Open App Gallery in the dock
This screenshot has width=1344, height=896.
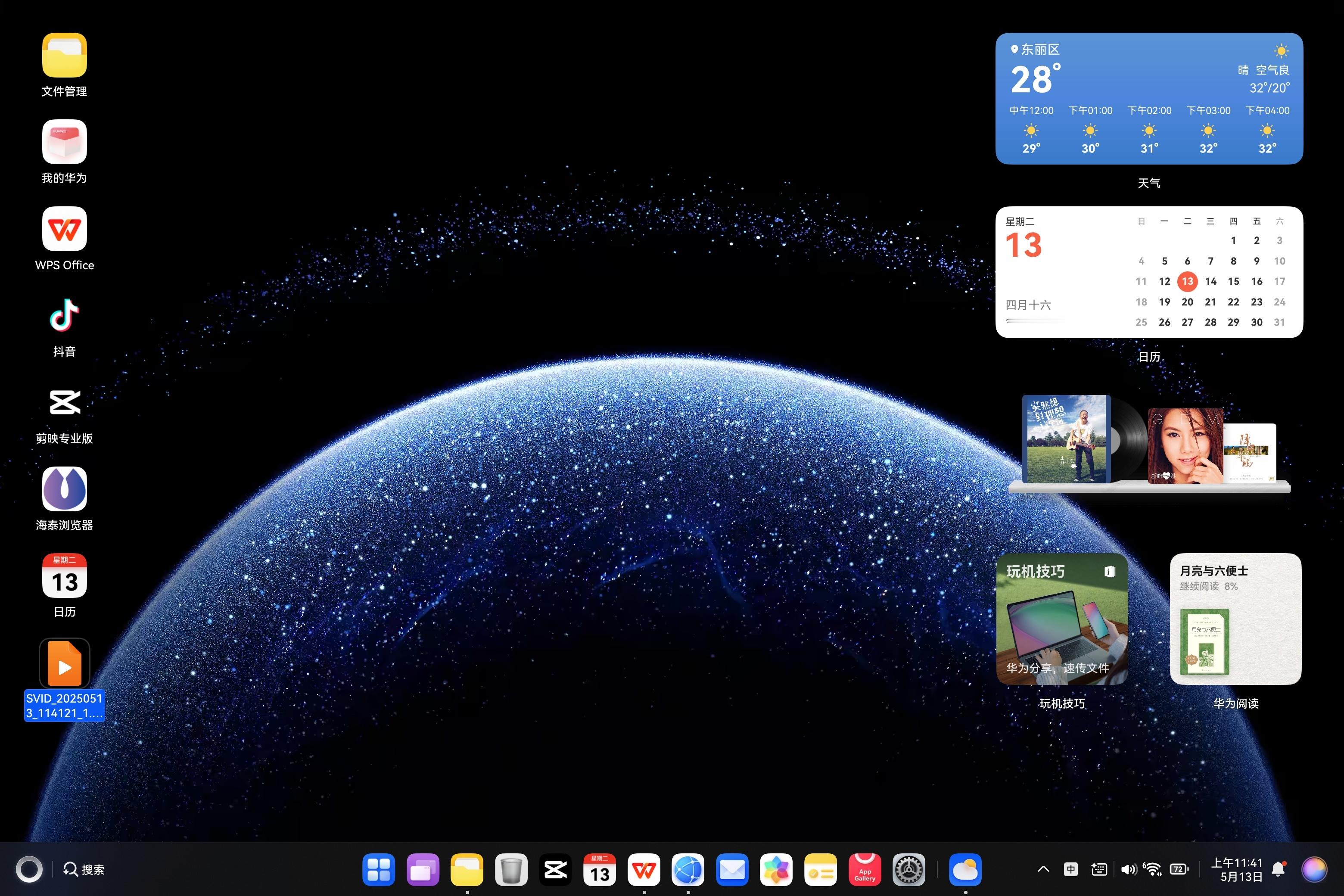tap(865, 870)
